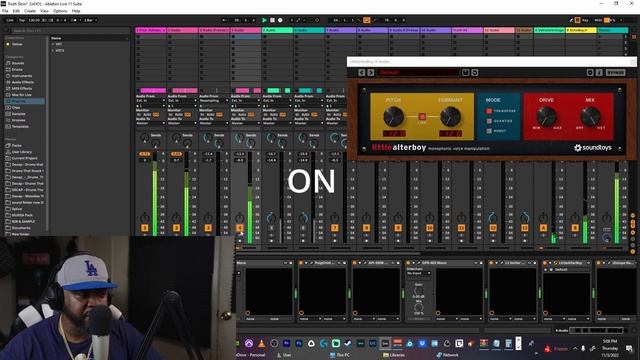Open the 1 Bar quantization dropdown

point(90,20)
